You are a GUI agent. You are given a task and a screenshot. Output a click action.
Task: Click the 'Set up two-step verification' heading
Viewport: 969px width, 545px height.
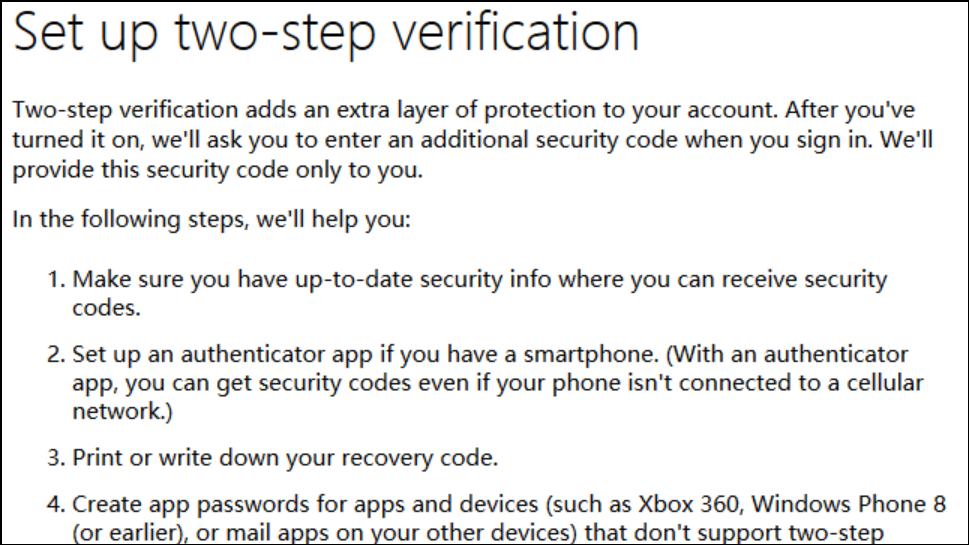[x=326, y=33]
